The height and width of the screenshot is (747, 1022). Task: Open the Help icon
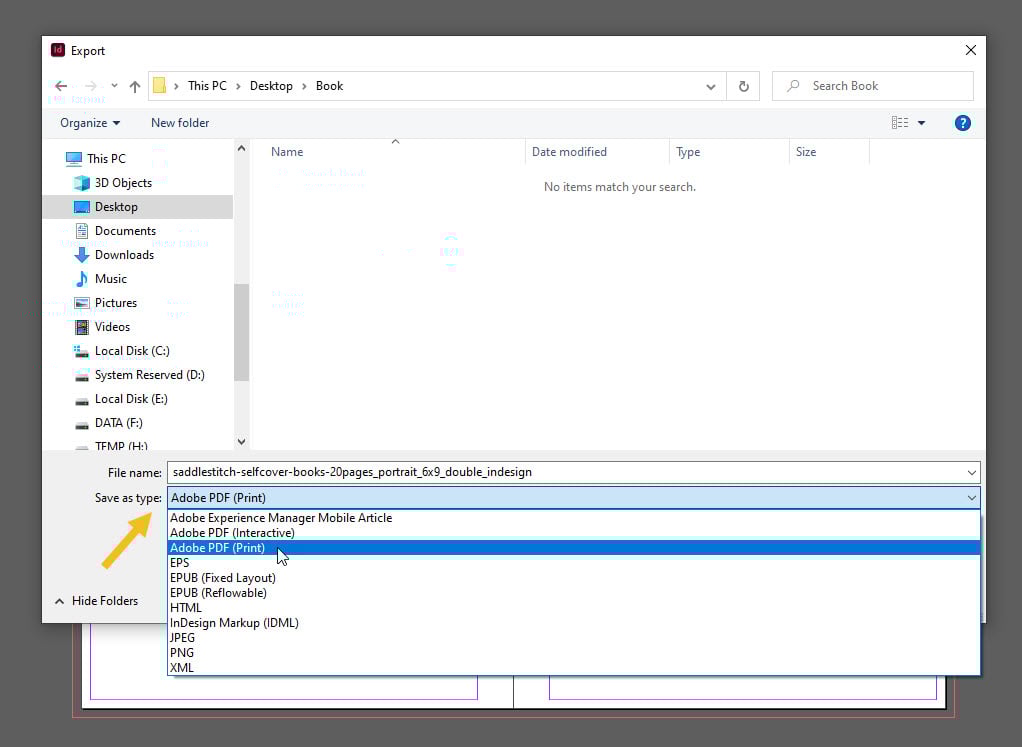pos(963,123)
